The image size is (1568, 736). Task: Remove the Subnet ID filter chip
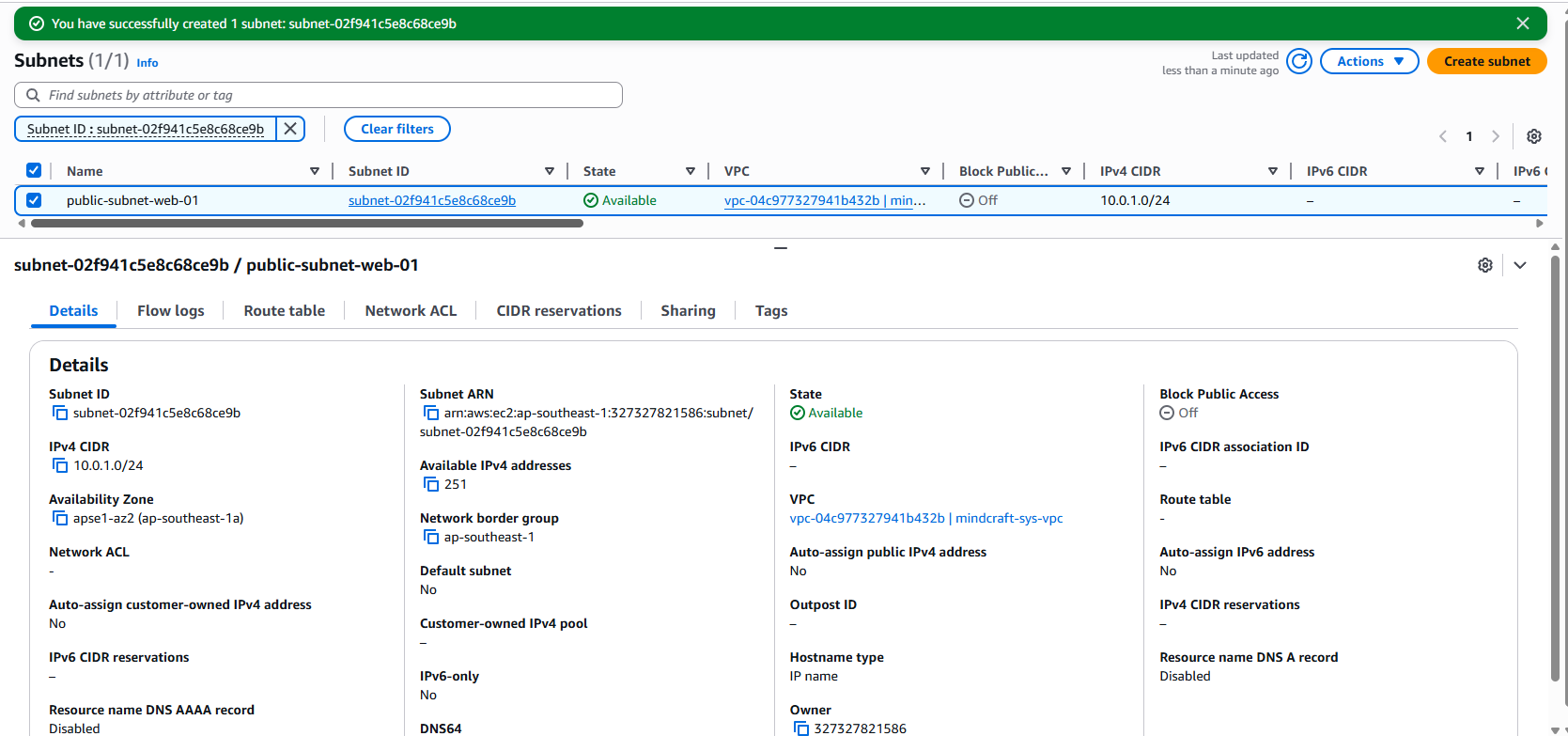(290, 129)
